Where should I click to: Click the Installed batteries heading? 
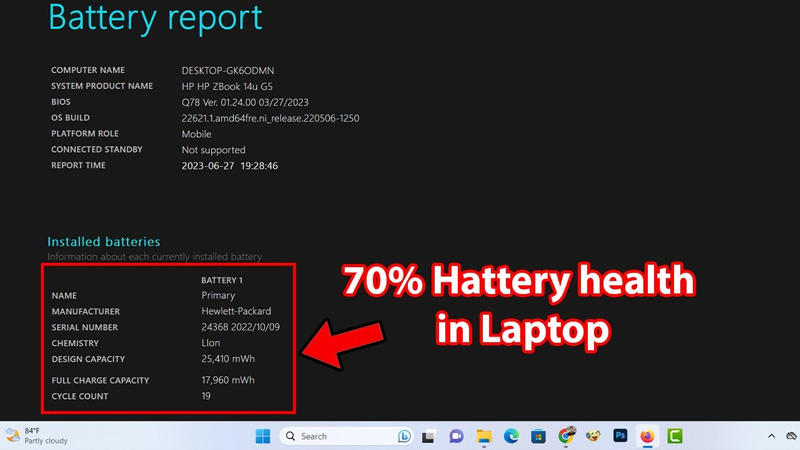click(104, 241)
